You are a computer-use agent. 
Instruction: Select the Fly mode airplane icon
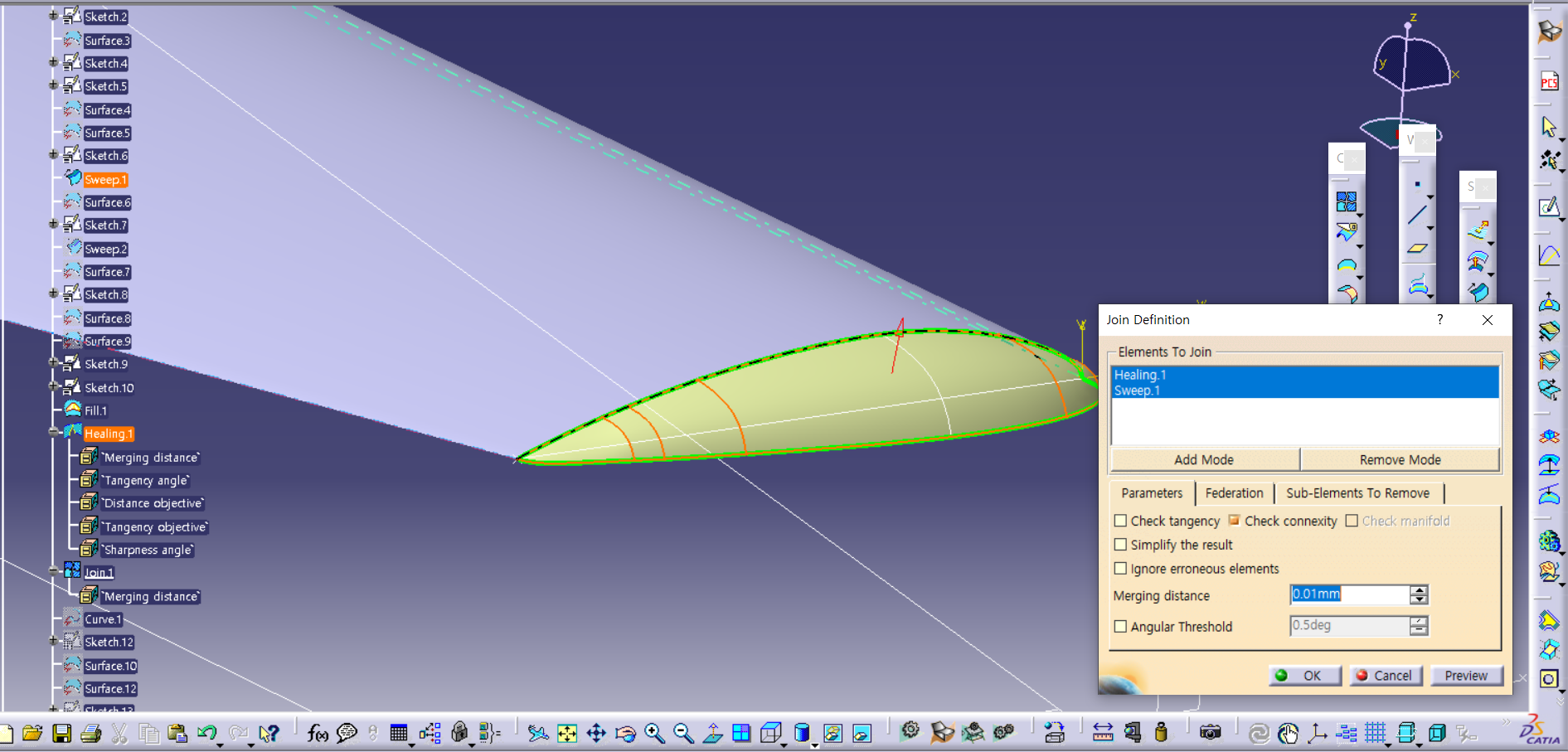pos(538,733)
